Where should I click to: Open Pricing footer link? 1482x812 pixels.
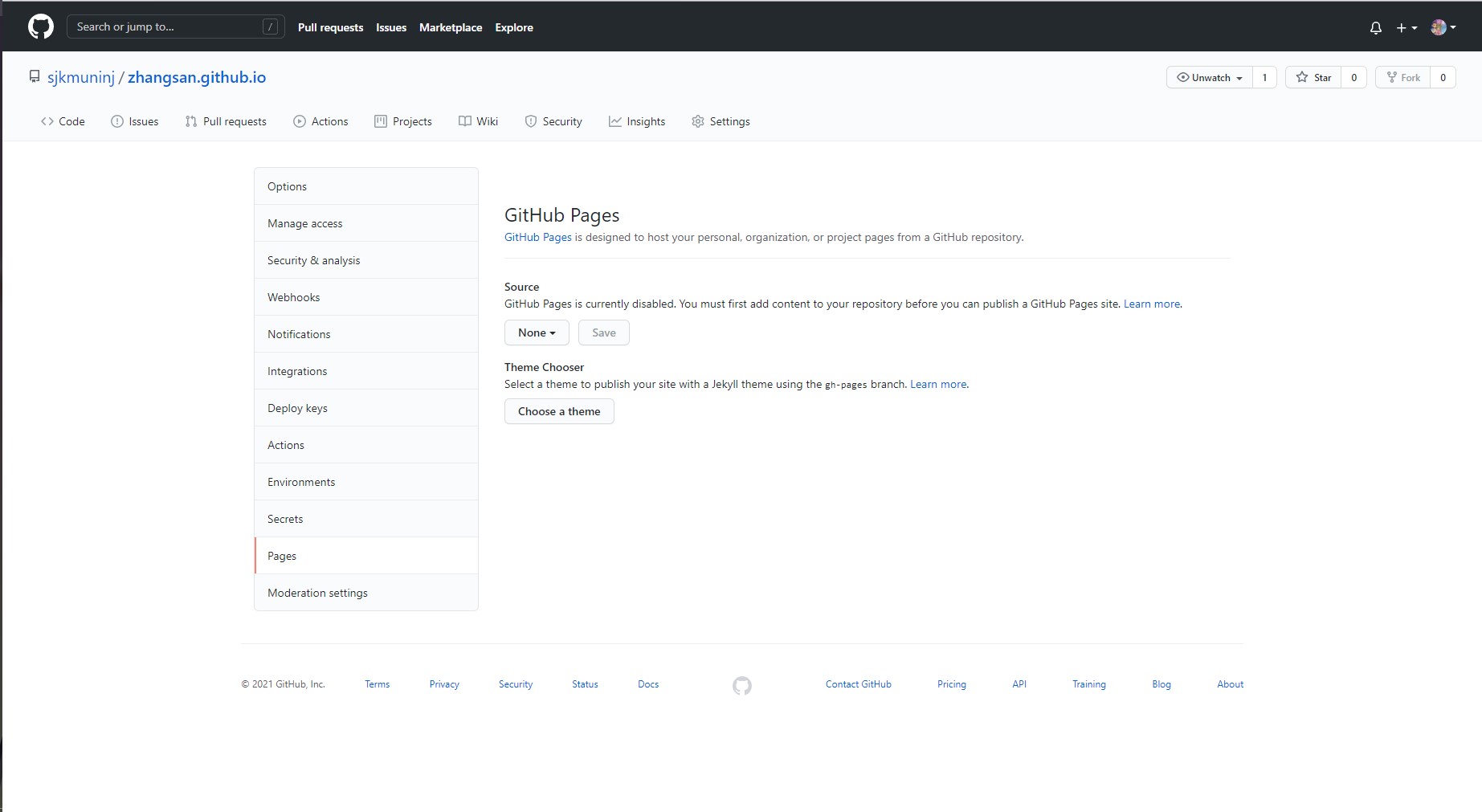tap(952, 684)
